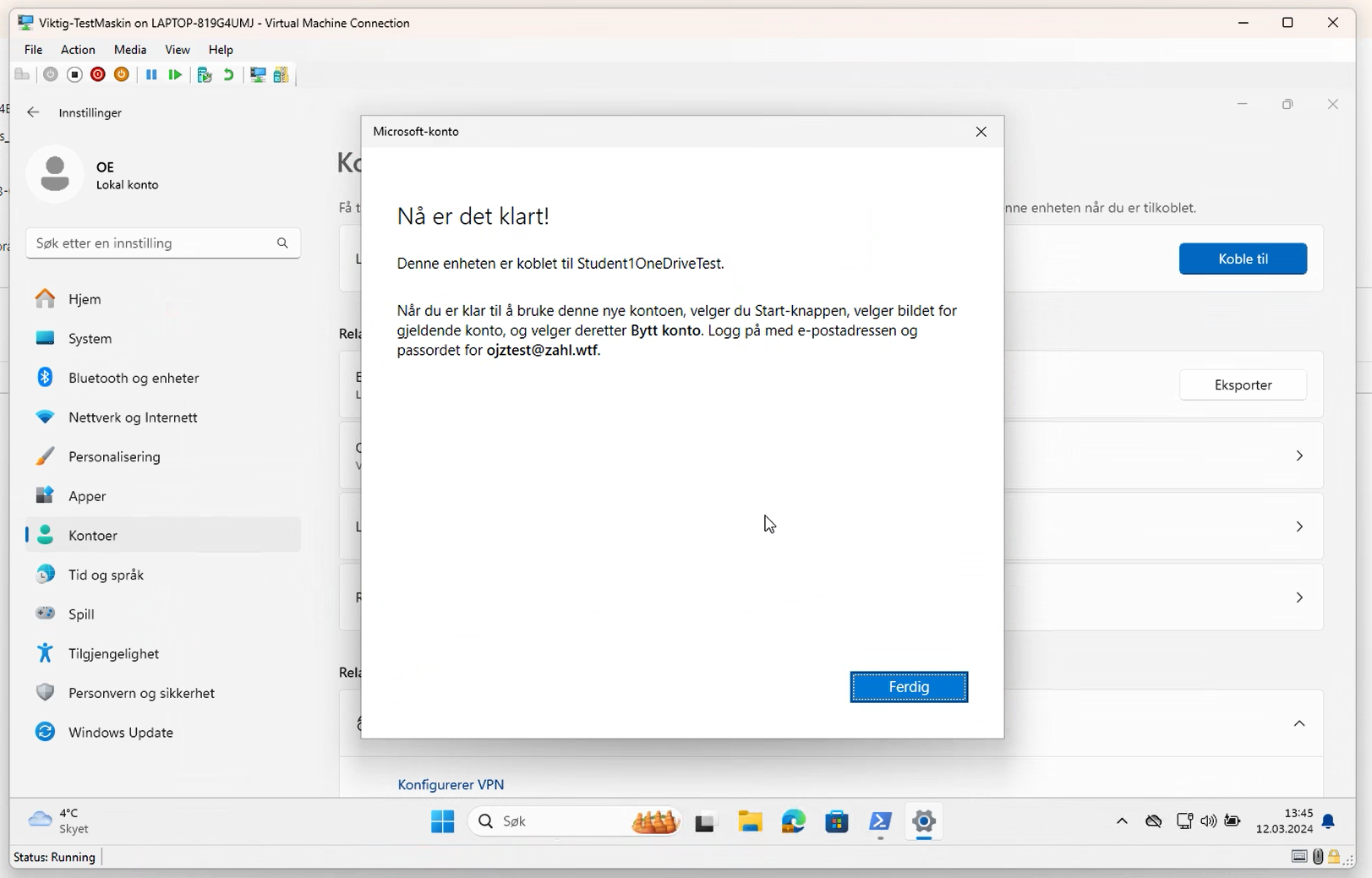Click the Eksporter button
Viewport: 1372px width, 878px height.
1243,384
